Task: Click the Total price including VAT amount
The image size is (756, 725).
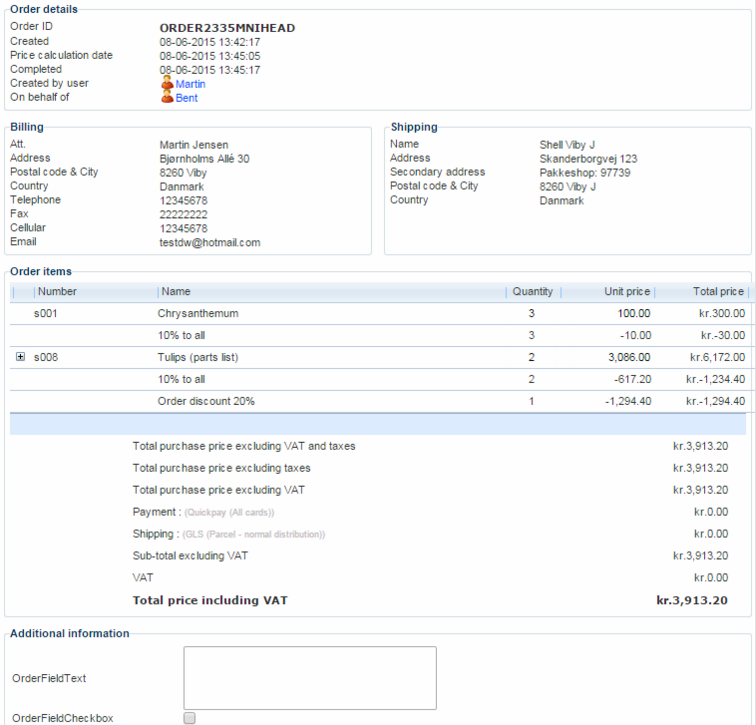Action: (x=691, y=601)
